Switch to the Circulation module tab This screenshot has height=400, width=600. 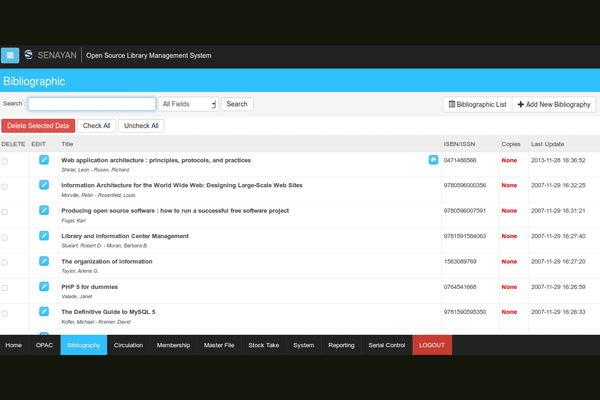tap(128, 345)
